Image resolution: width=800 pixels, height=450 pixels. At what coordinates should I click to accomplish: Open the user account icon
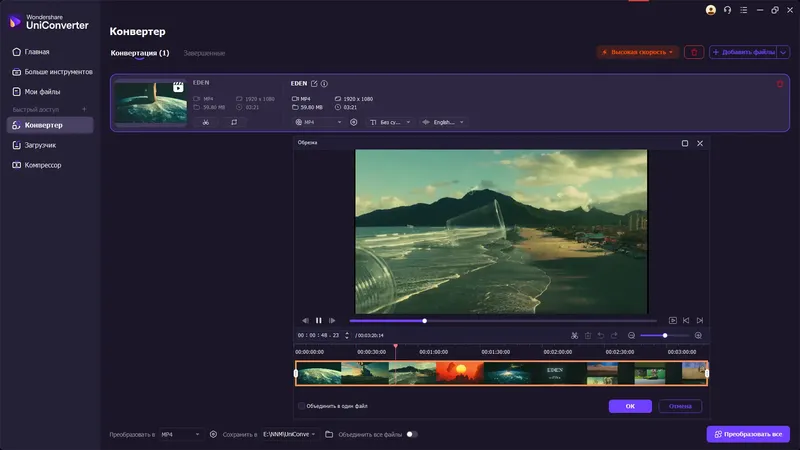[710, 10]
